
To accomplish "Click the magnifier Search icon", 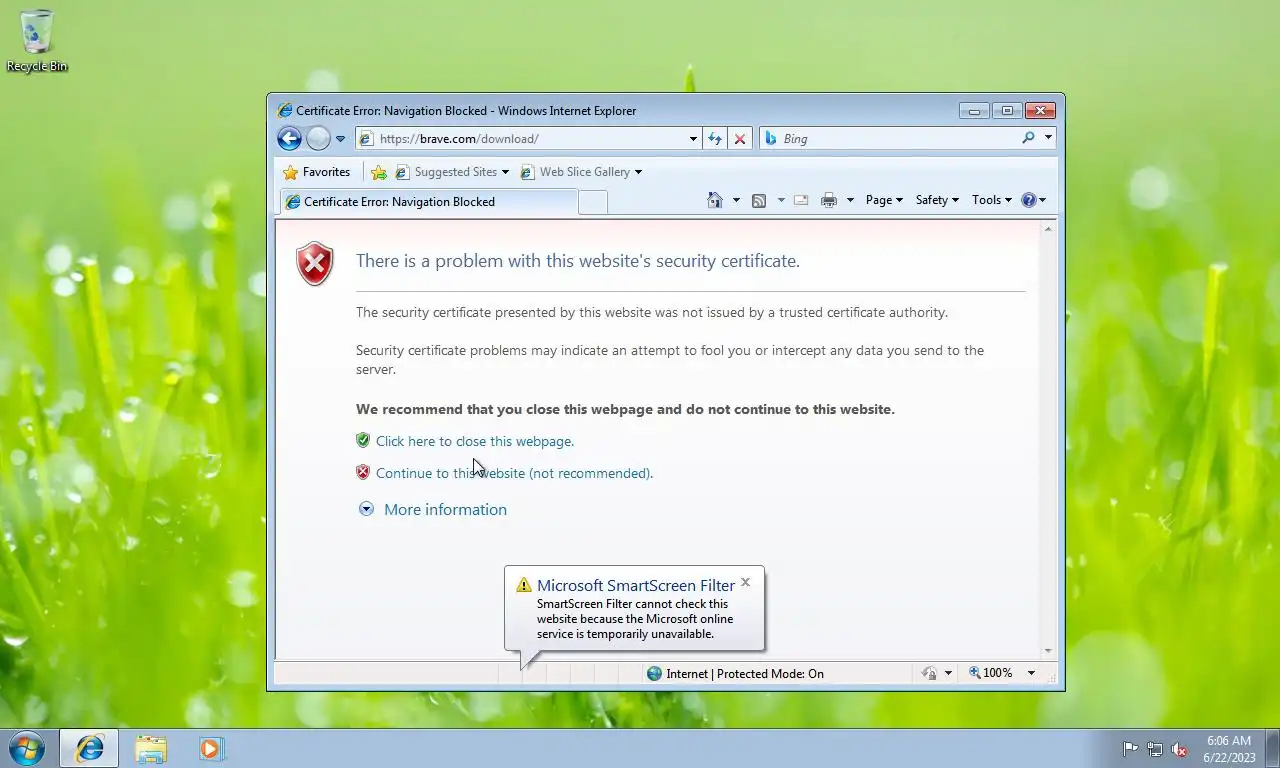I will tap(1028, 138).
